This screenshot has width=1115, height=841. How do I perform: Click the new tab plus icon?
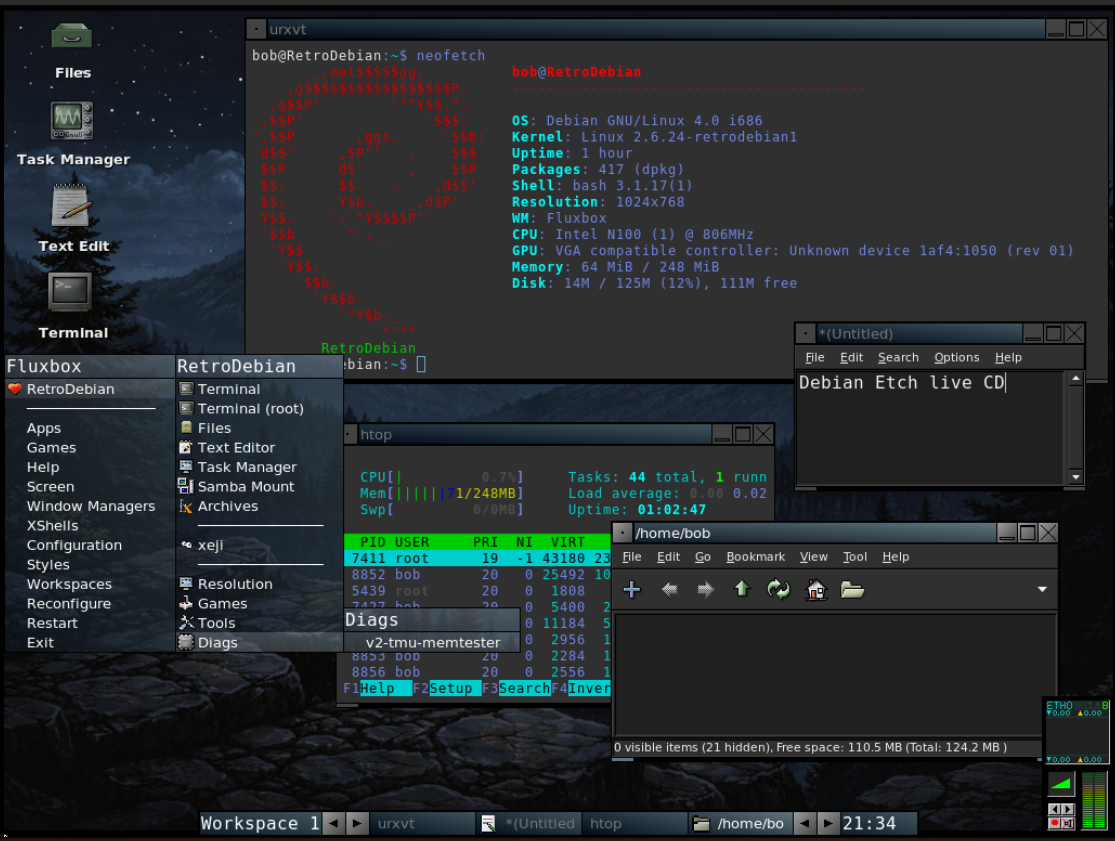tap(631, 589)
